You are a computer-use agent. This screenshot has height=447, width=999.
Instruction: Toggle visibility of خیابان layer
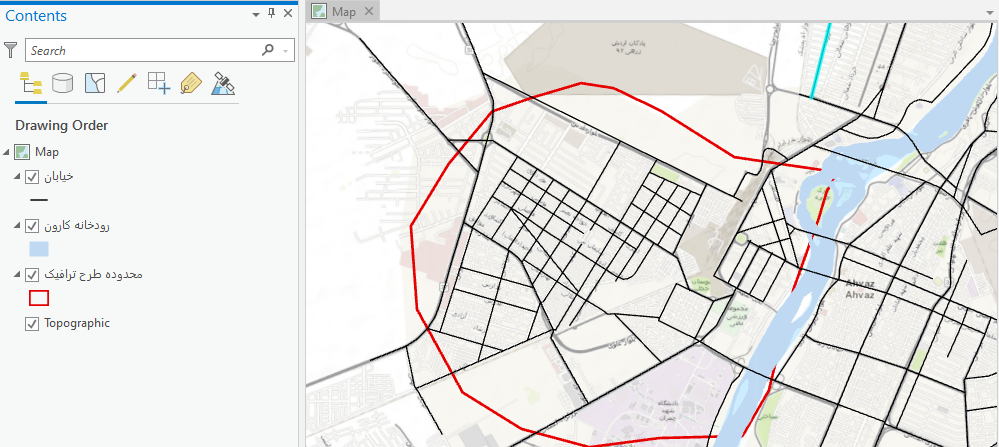tap(32, 177)
